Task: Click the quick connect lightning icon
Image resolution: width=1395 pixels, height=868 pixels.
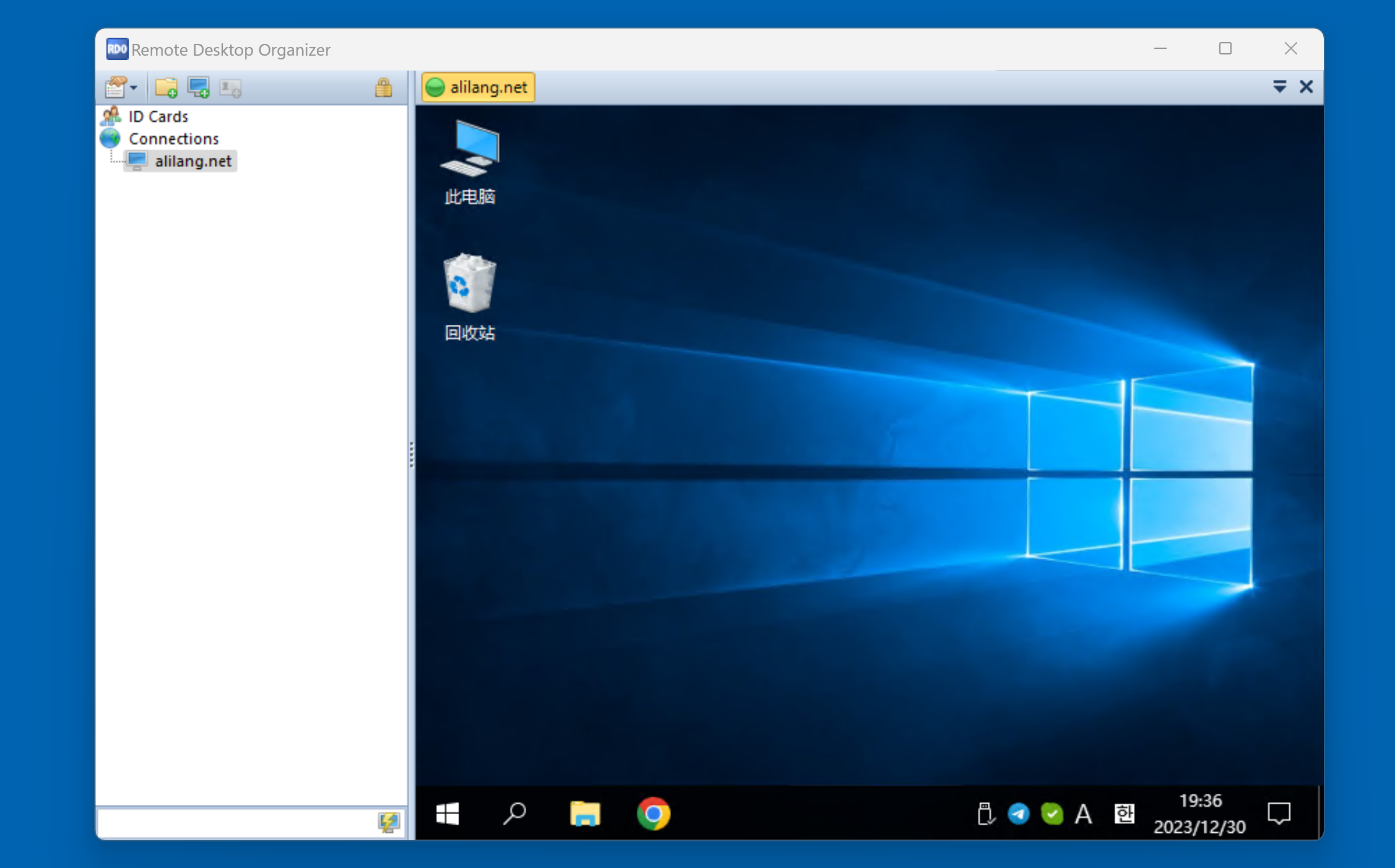Action: [x=389, y=822]
